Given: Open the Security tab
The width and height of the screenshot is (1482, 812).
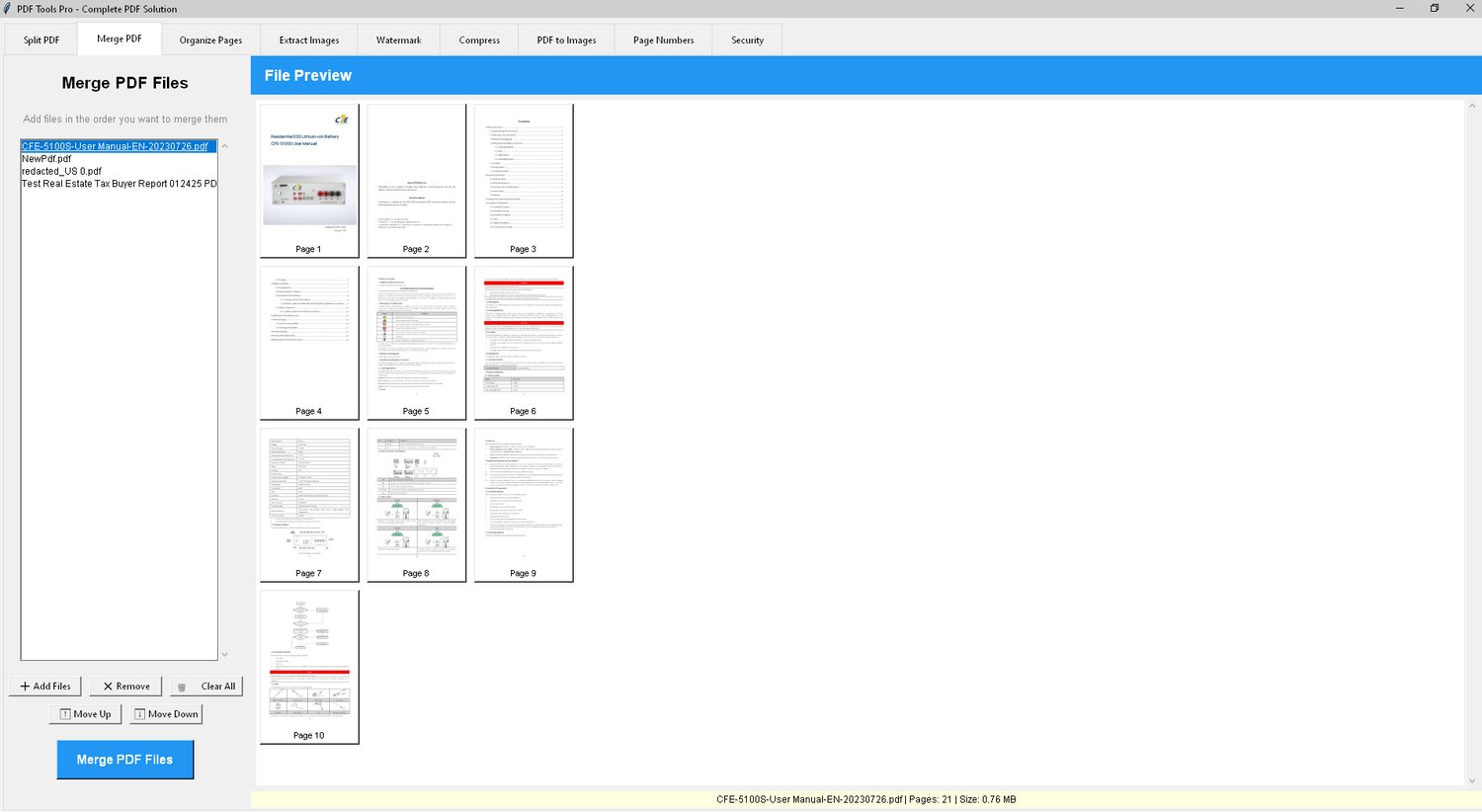Looking at the screenshot, I should click(x=748, y=41).
